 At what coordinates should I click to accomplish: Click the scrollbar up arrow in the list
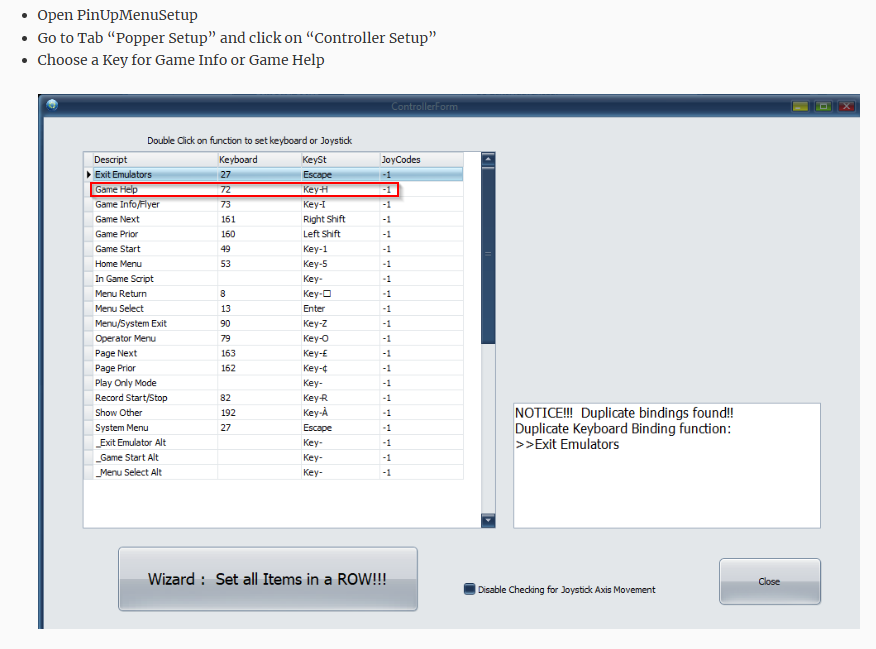coord(488,159)
